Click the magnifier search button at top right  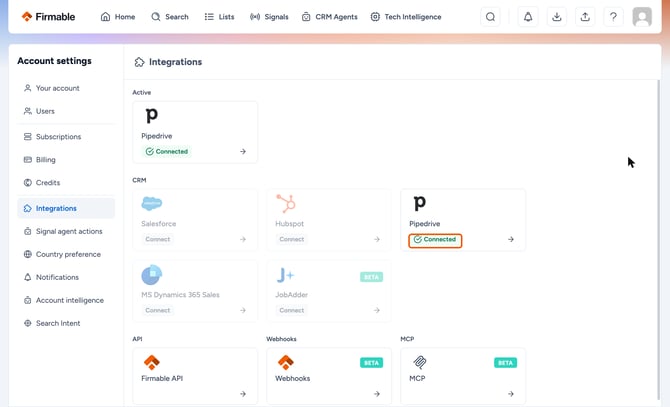coord(491,17)
